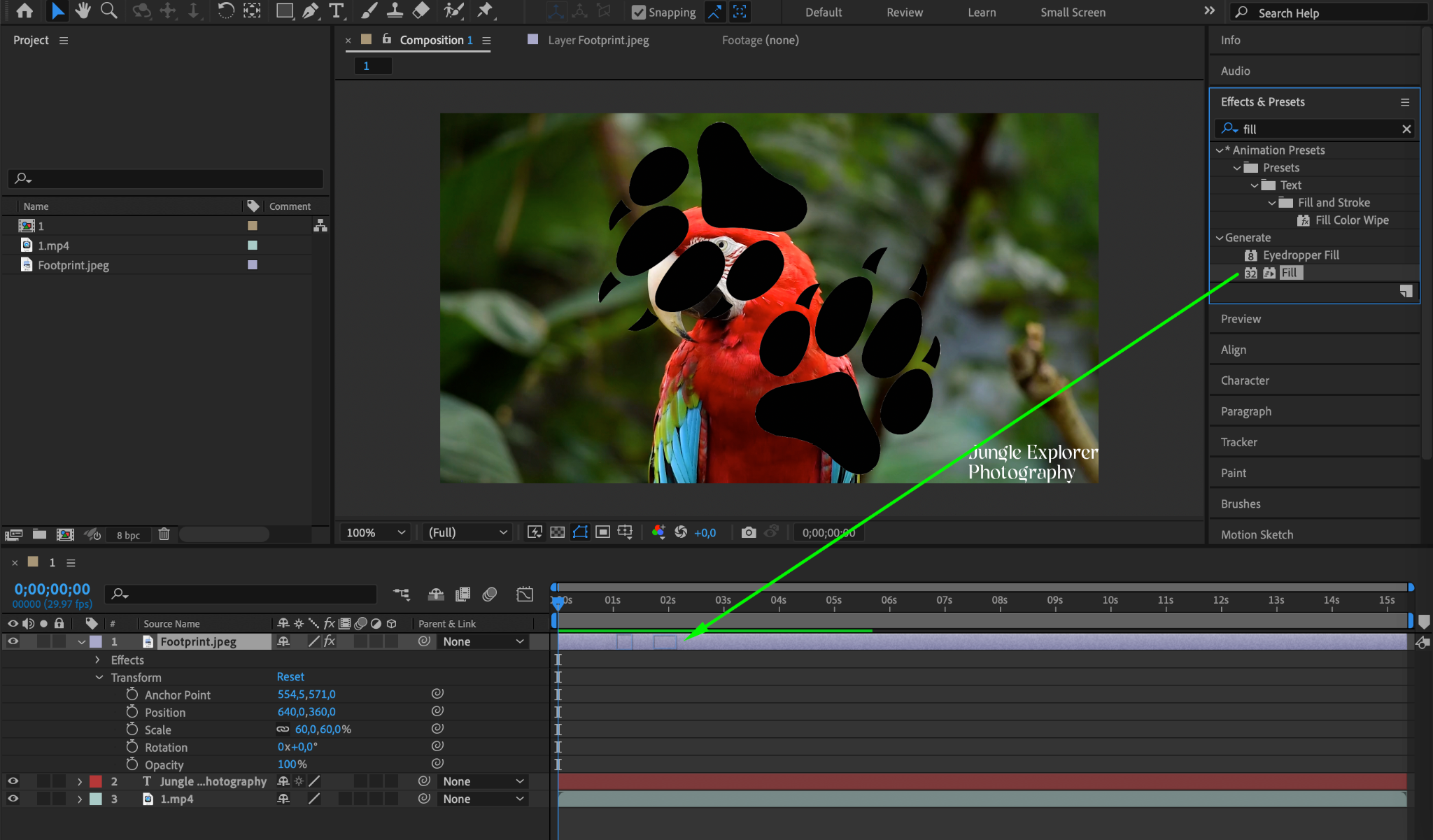The height and width of the screenshot is (840, 1433).
Task: Click the 8 bpc color depth button
Action: coord(128,535)
